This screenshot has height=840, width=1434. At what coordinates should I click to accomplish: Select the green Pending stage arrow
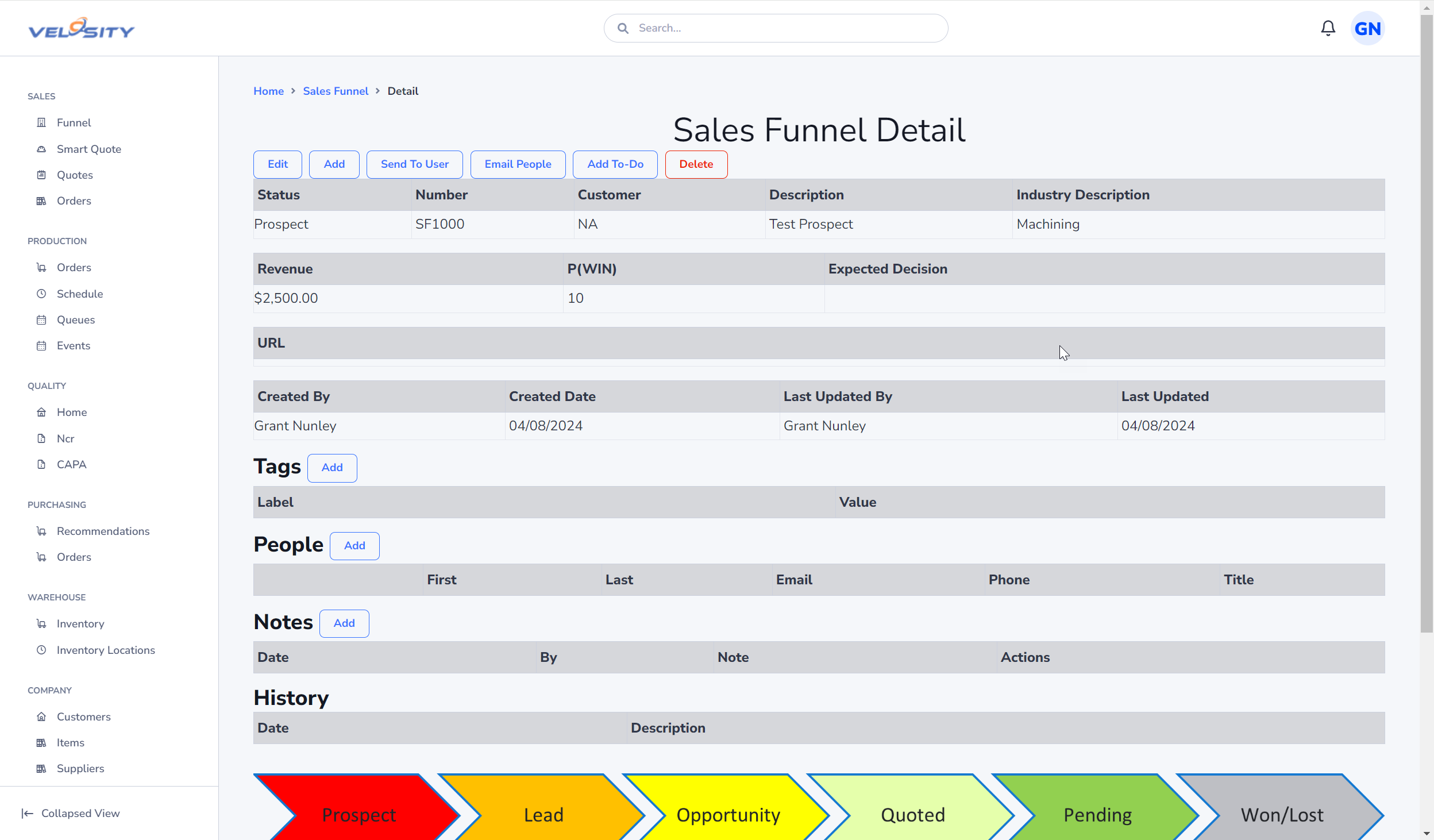(1097, 814)
